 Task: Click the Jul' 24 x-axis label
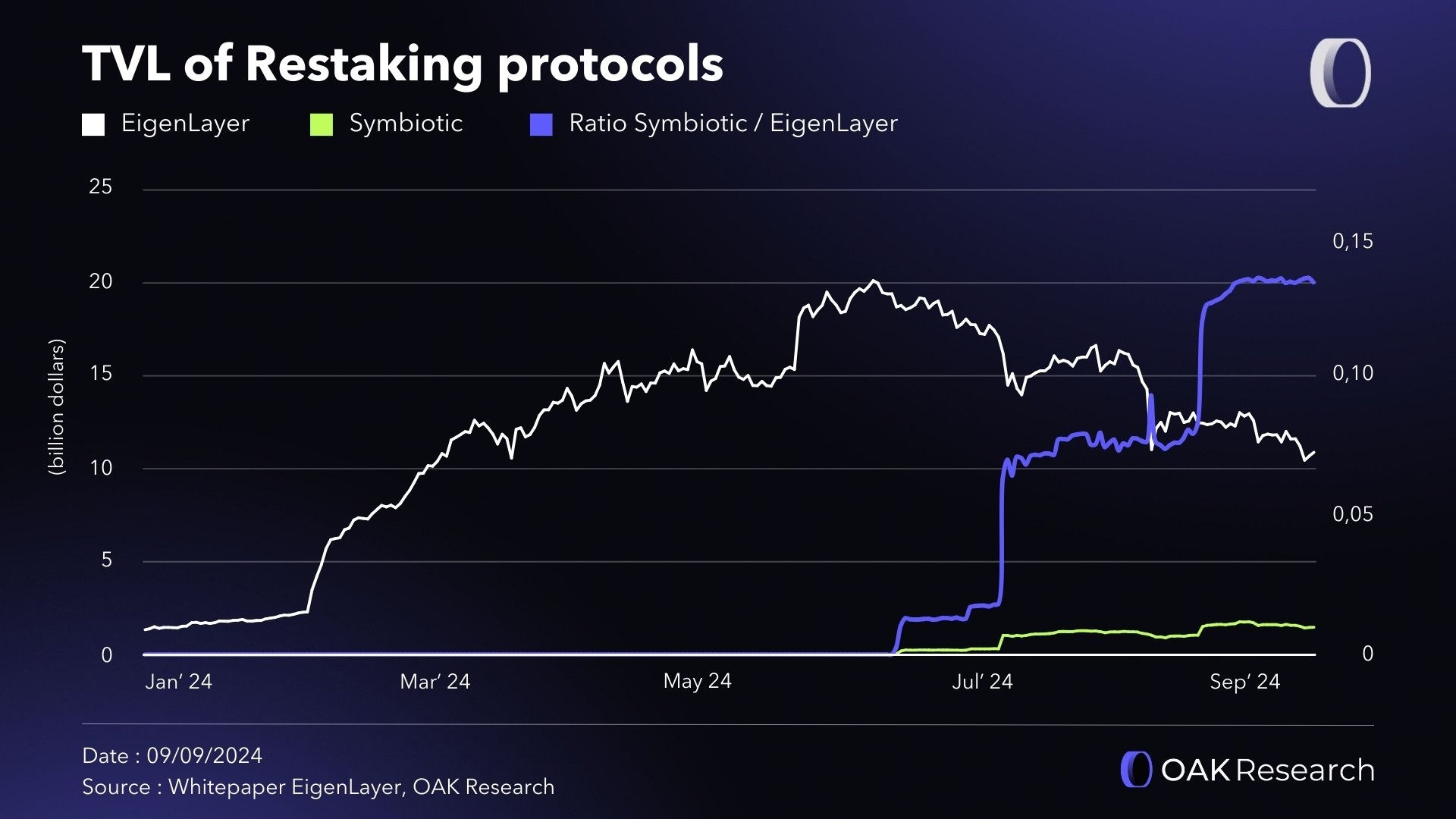click(982, 682)
